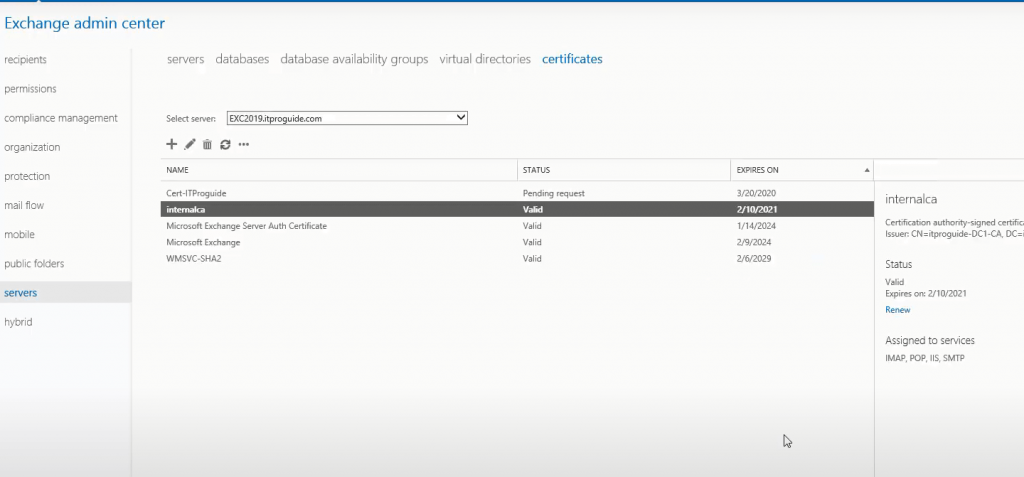Select the certificates tab
The width and height of the screenshot is (1024, 477).
[572, 59]
